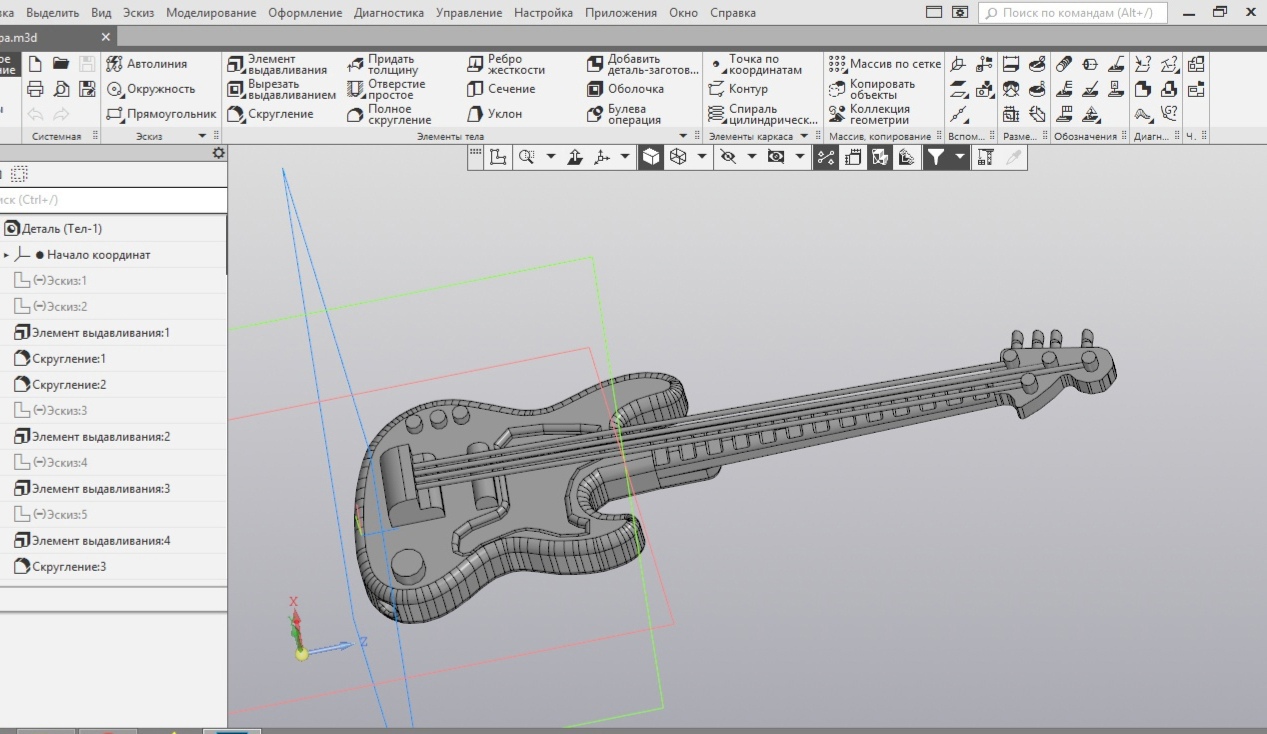
Task: Open the zoom tool dropdown
Action: 551,156
